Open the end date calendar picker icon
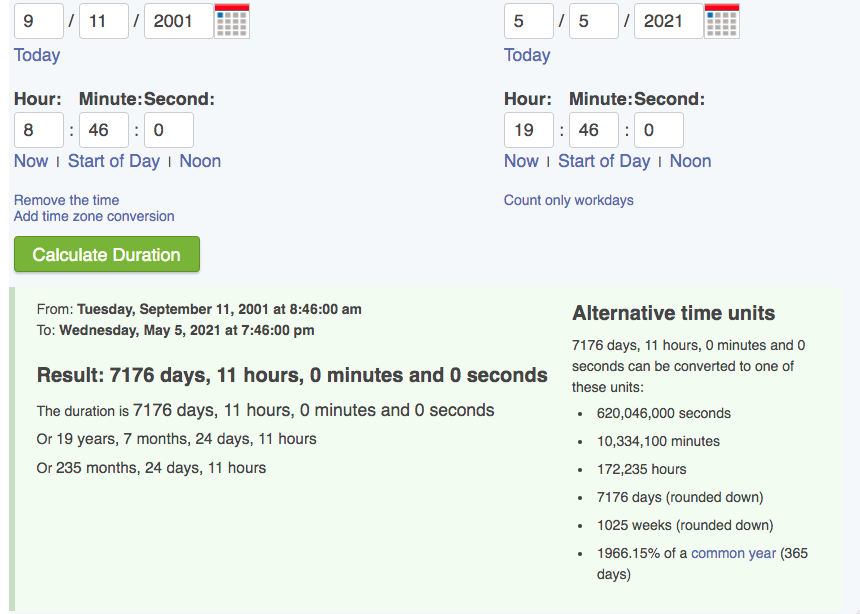860x614 pixels. point(722,21)
